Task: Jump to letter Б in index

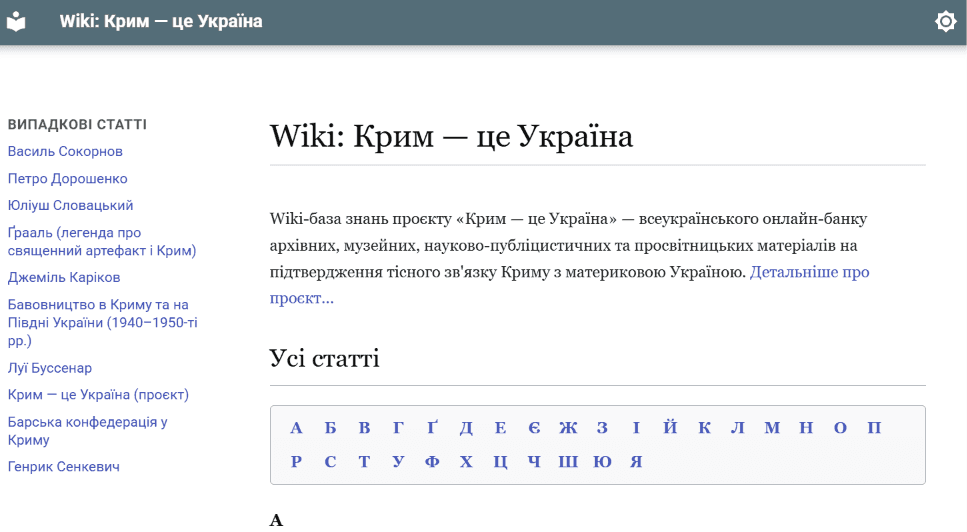Action: (331, 427)
